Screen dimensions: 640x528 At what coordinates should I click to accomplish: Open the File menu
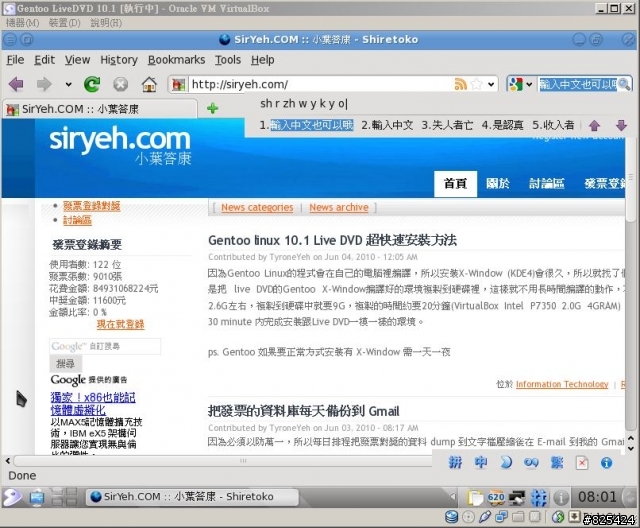click(16, 60)
